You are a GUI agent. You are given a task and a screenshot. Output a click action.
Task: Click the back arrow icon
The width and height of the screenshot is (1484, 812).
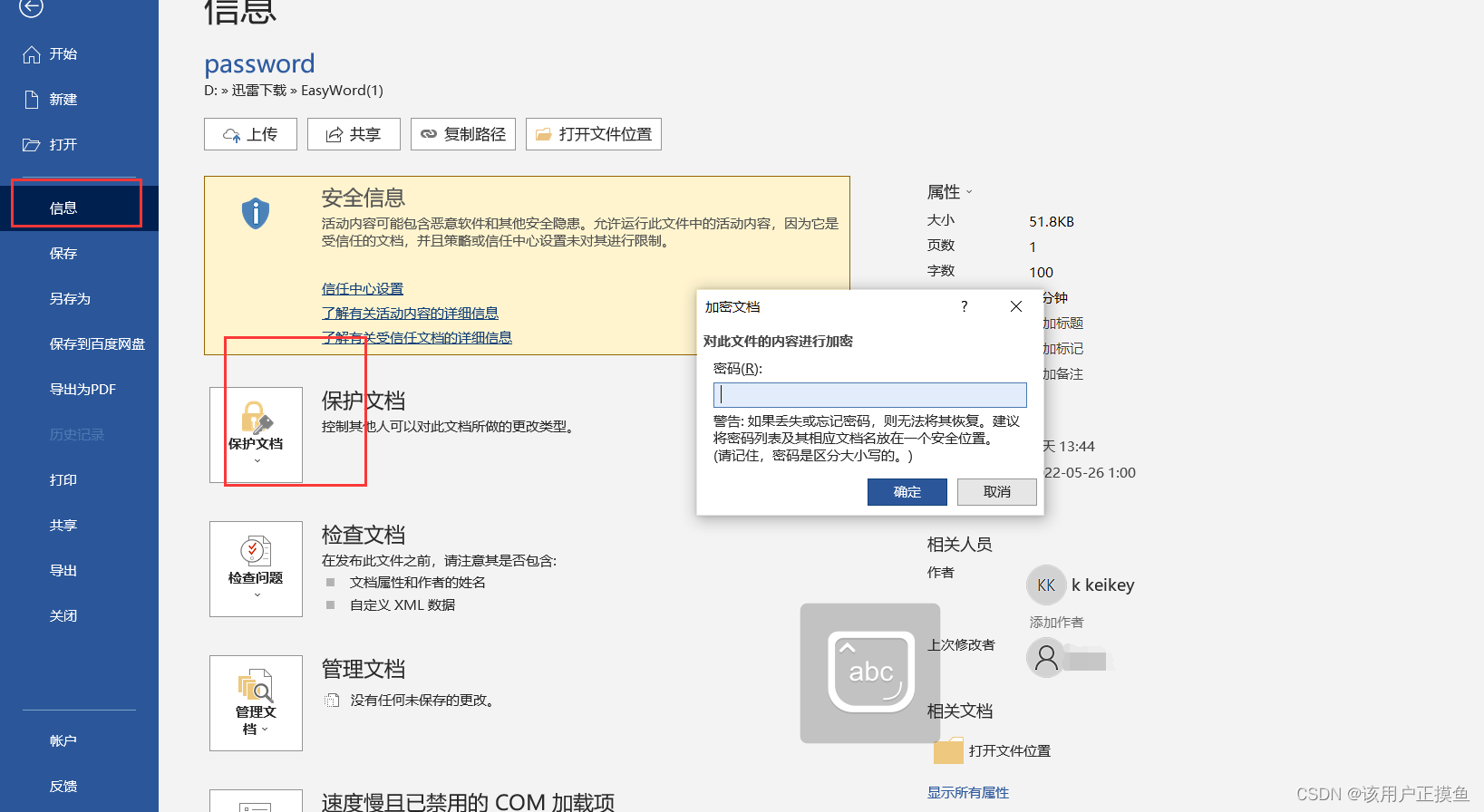pyautogui.click(x=32, y=7)
